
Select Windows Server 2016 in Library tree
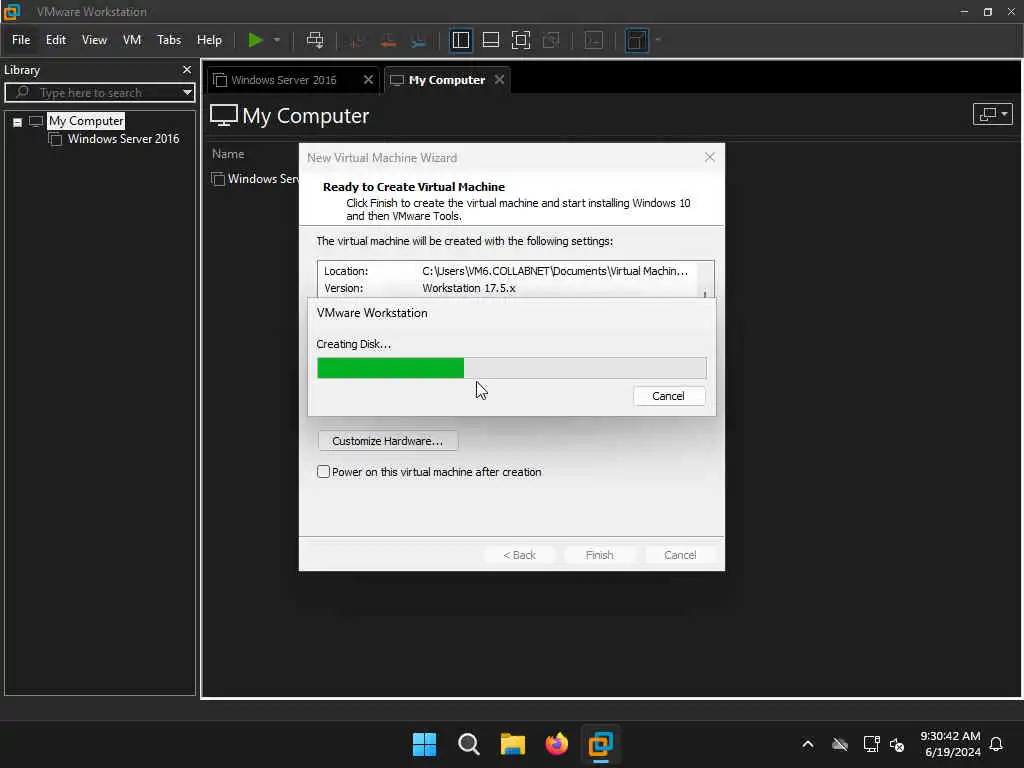coord(123,138)
